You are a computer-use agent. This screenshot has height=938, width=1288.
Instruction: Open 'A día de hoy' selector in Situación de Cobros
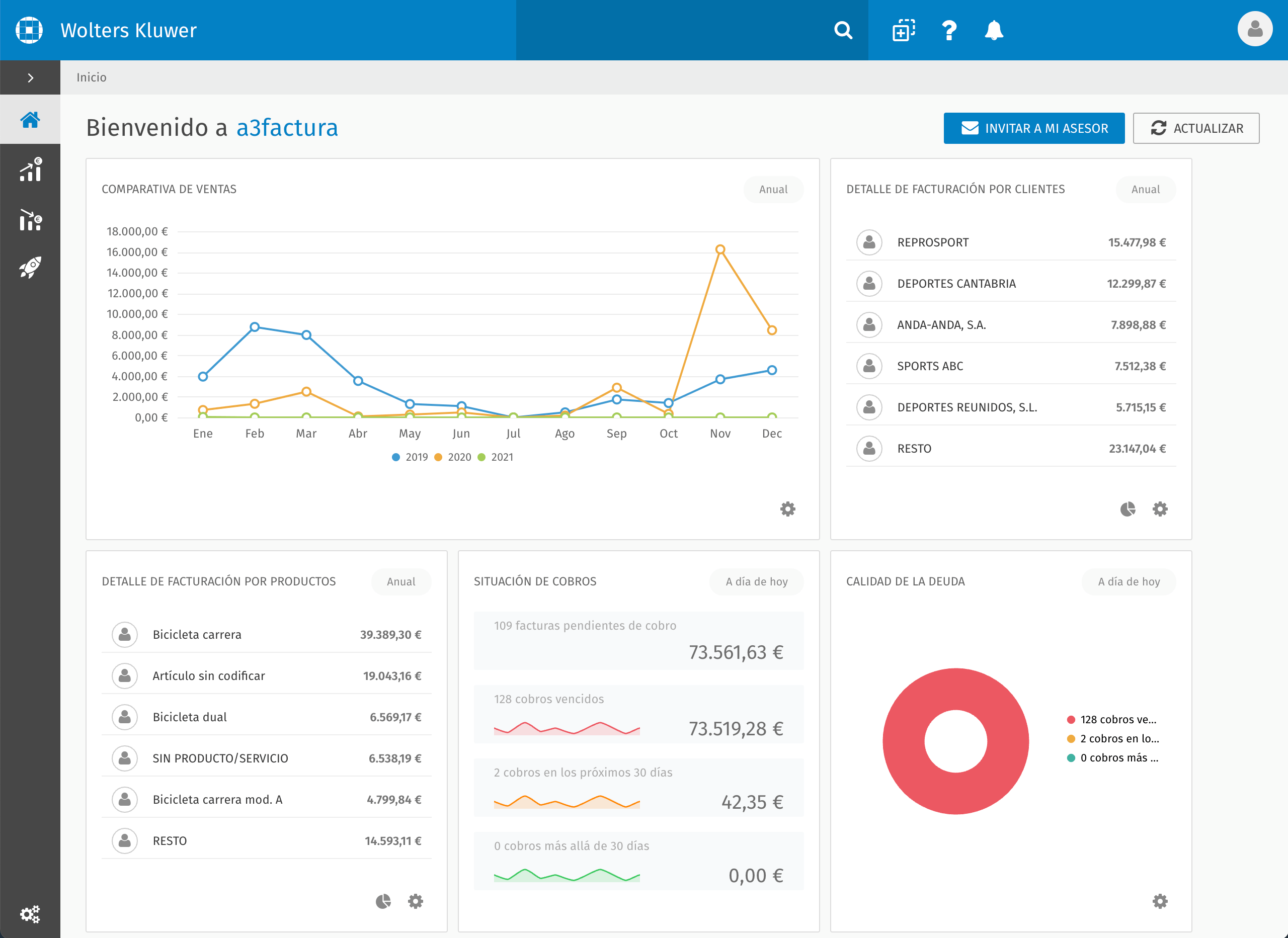point(756,581)
